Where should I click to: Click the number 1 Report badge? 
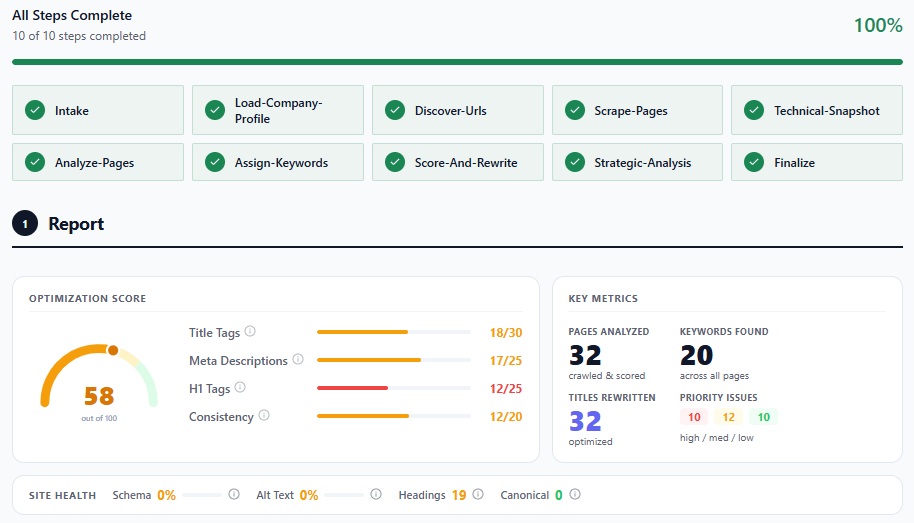pyautogui.click(x=25, y=223)
